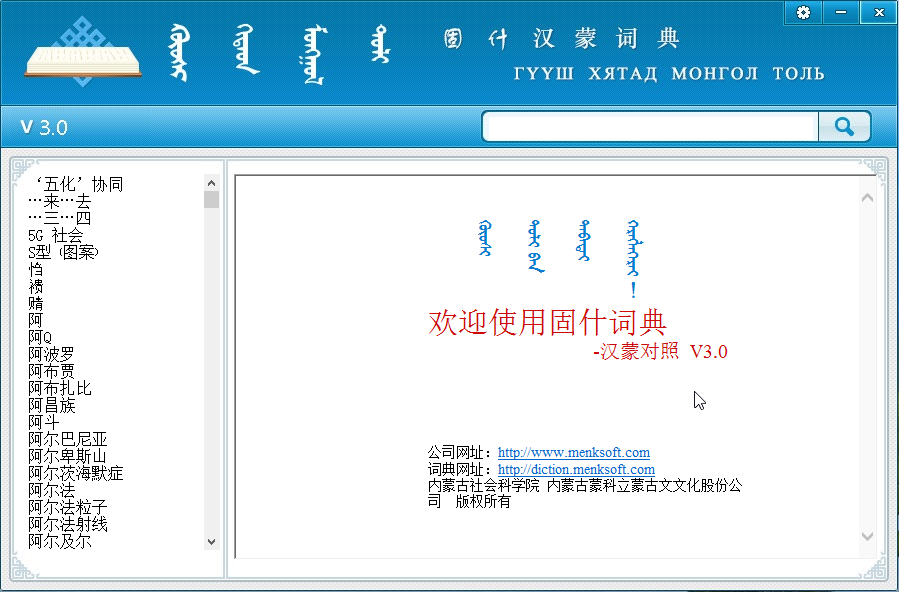Open the diction.menksoft.com dictionary link
The height and width of the screenshot is (592, 899).
point(576,469)
